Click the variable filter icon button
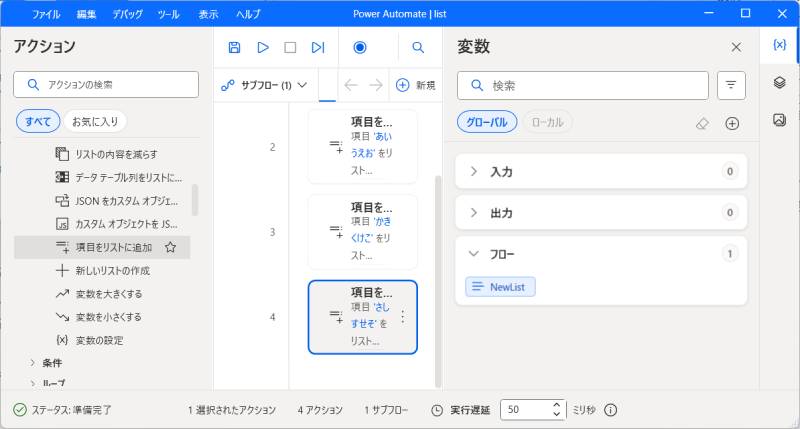Viewport: 800px width, 429px height. click(731, 85)
